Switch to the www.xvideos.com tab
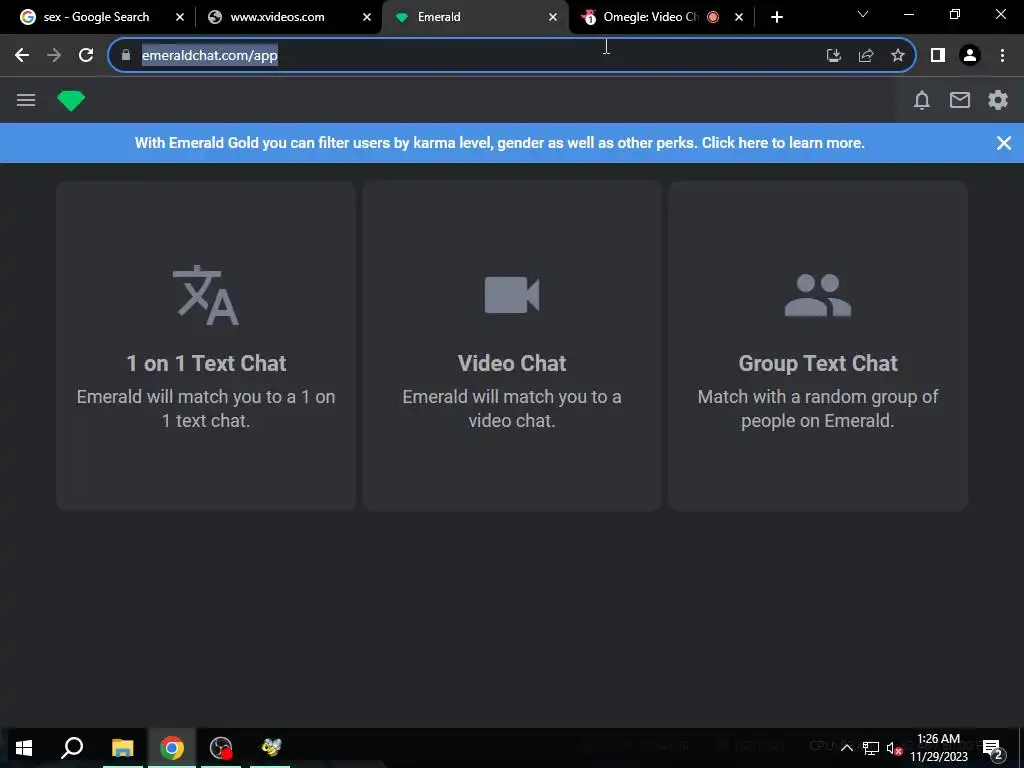Viewport: 1024px width, 768px height. (277, 17)
